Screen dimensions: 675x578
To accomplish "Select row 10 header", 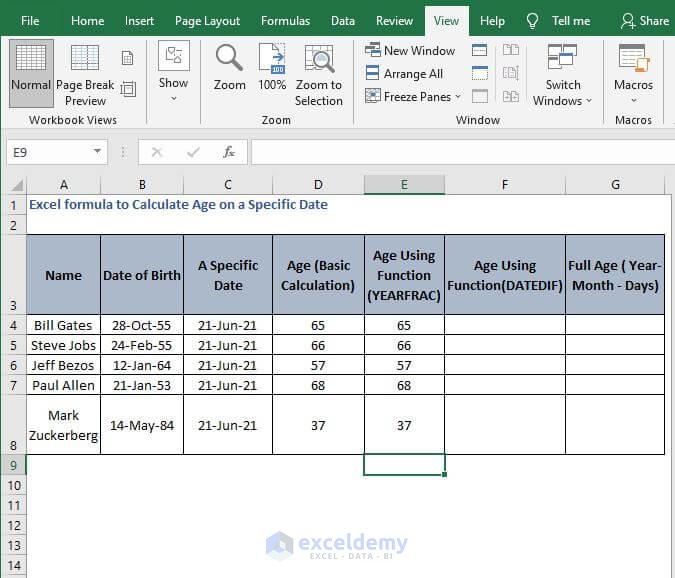I will click(13, 485).
